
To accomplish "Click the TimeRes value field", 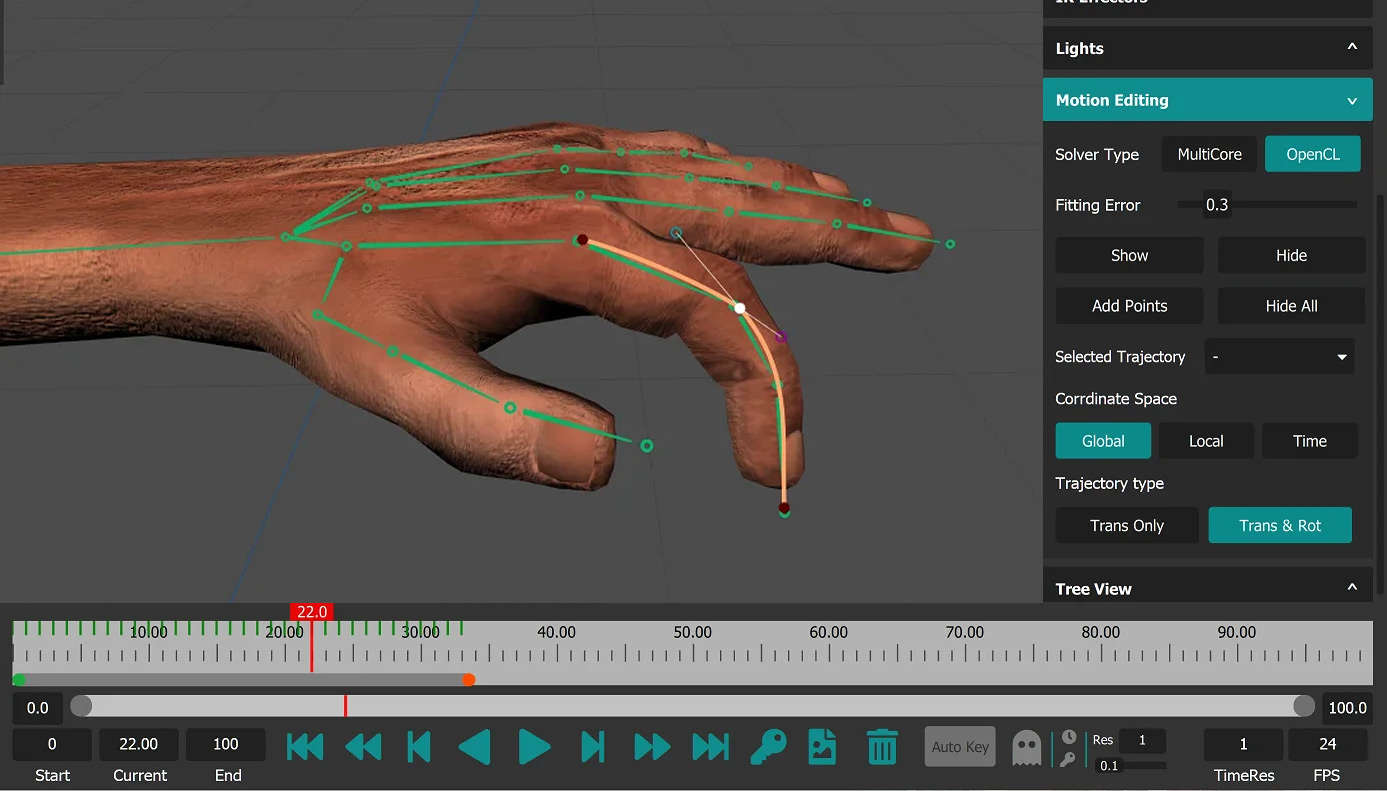I will click(1244, 744).
